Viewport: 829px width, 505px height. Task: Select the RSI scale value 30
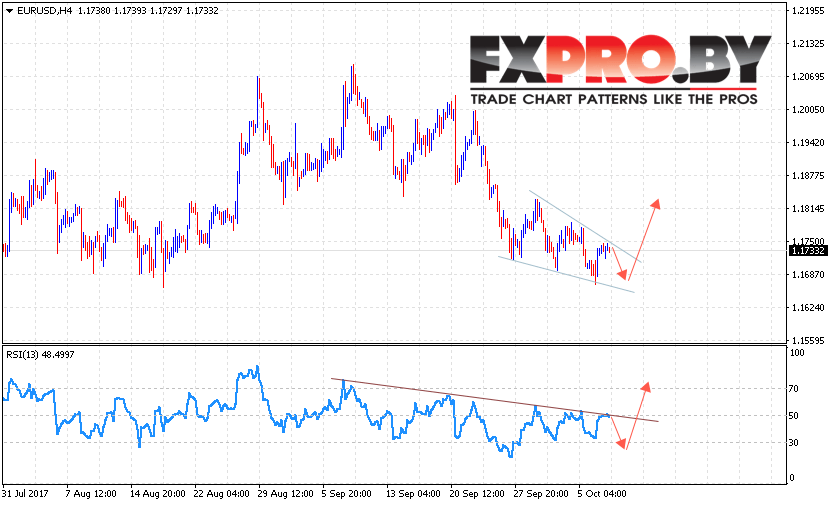click(794, 443)
